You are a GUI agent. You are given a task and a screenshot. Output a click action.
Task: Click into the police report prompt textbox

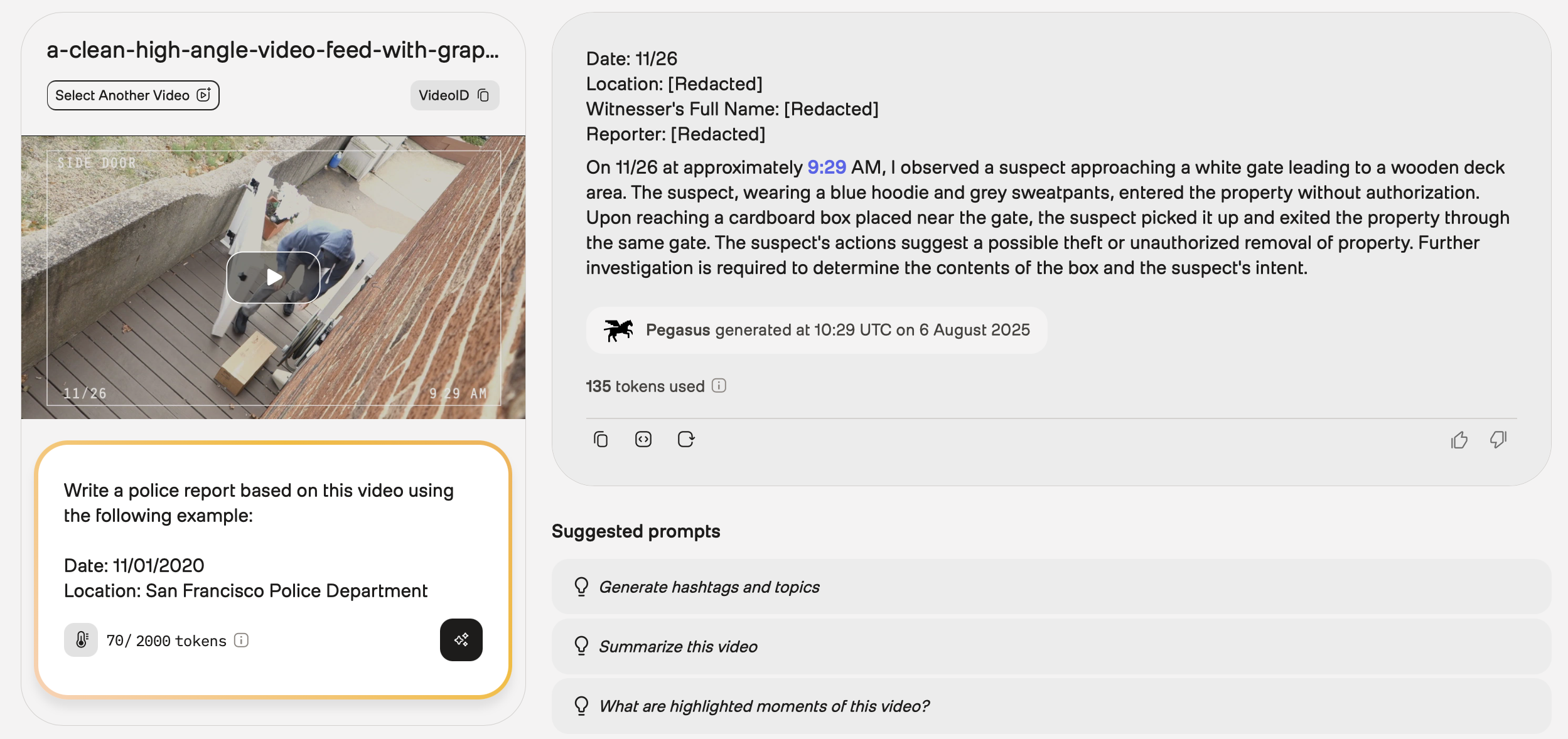[264, 540]
